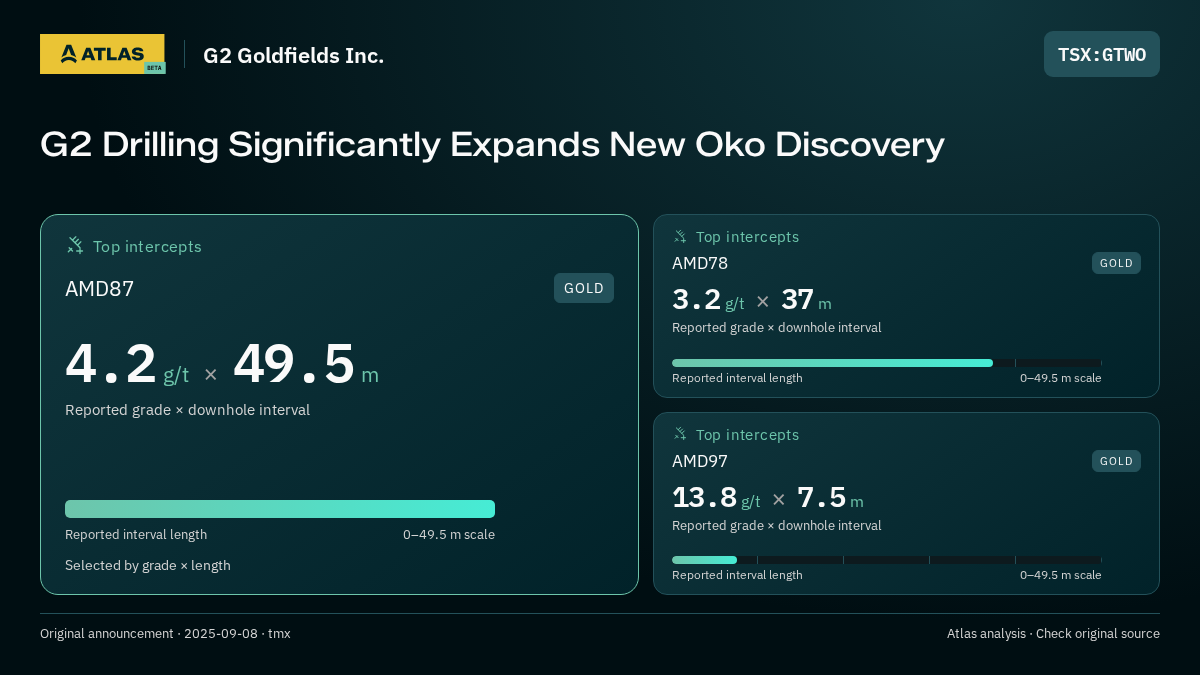1200x675 pixels.
Task: Click the 'Selected by grade × length' note
Action: click(148, 565)
